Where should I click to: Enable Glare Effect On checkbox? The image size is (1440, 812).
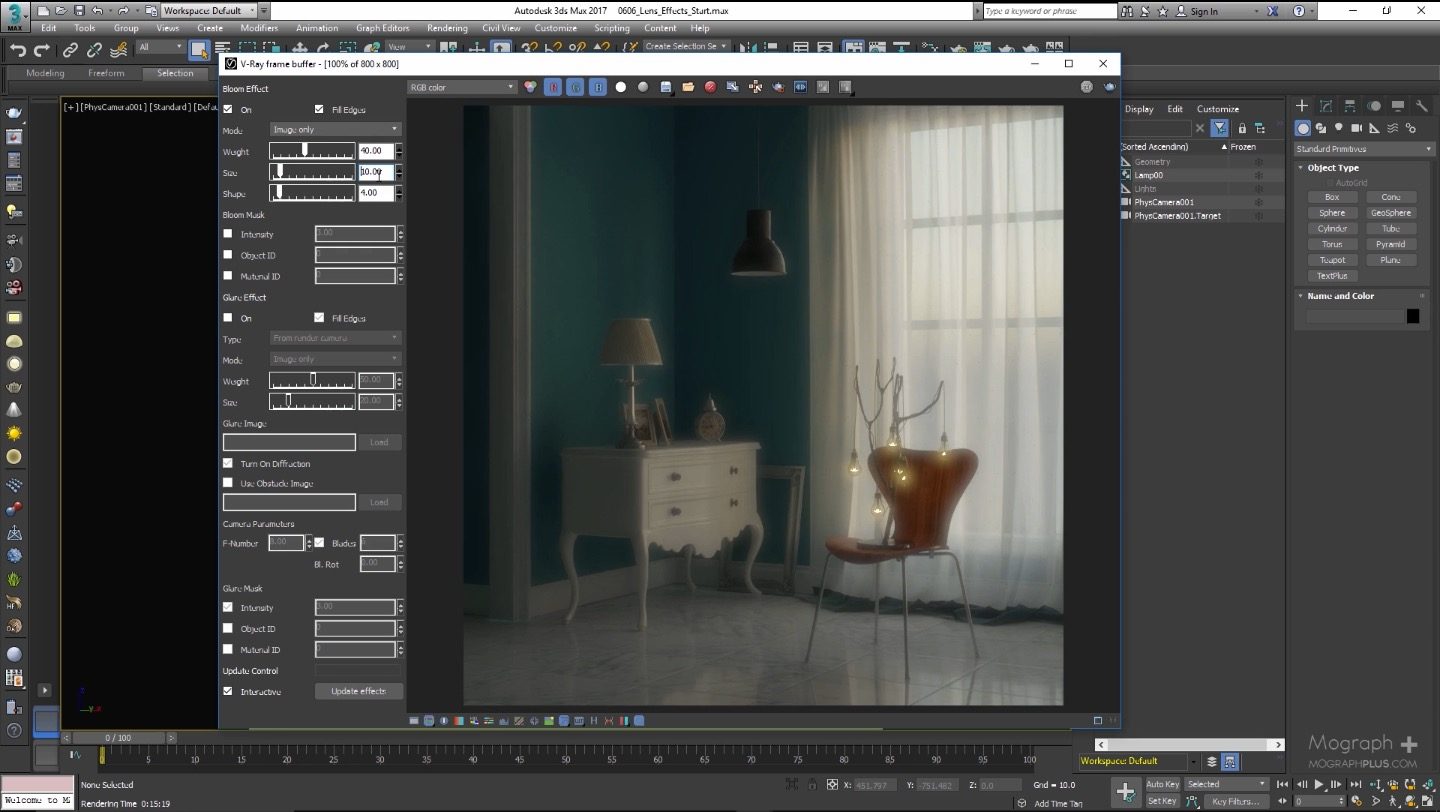(x=228, y=318)
